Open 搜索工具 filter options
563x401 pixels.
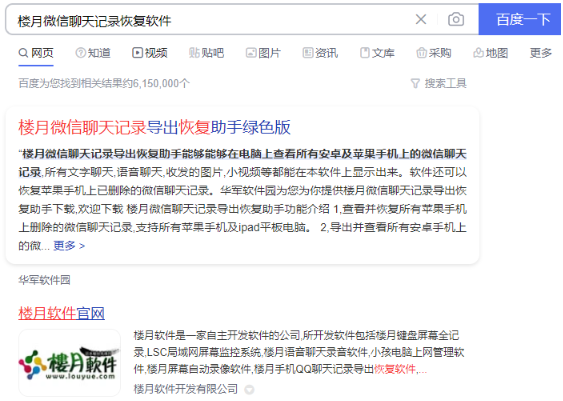tap(438, 83)
